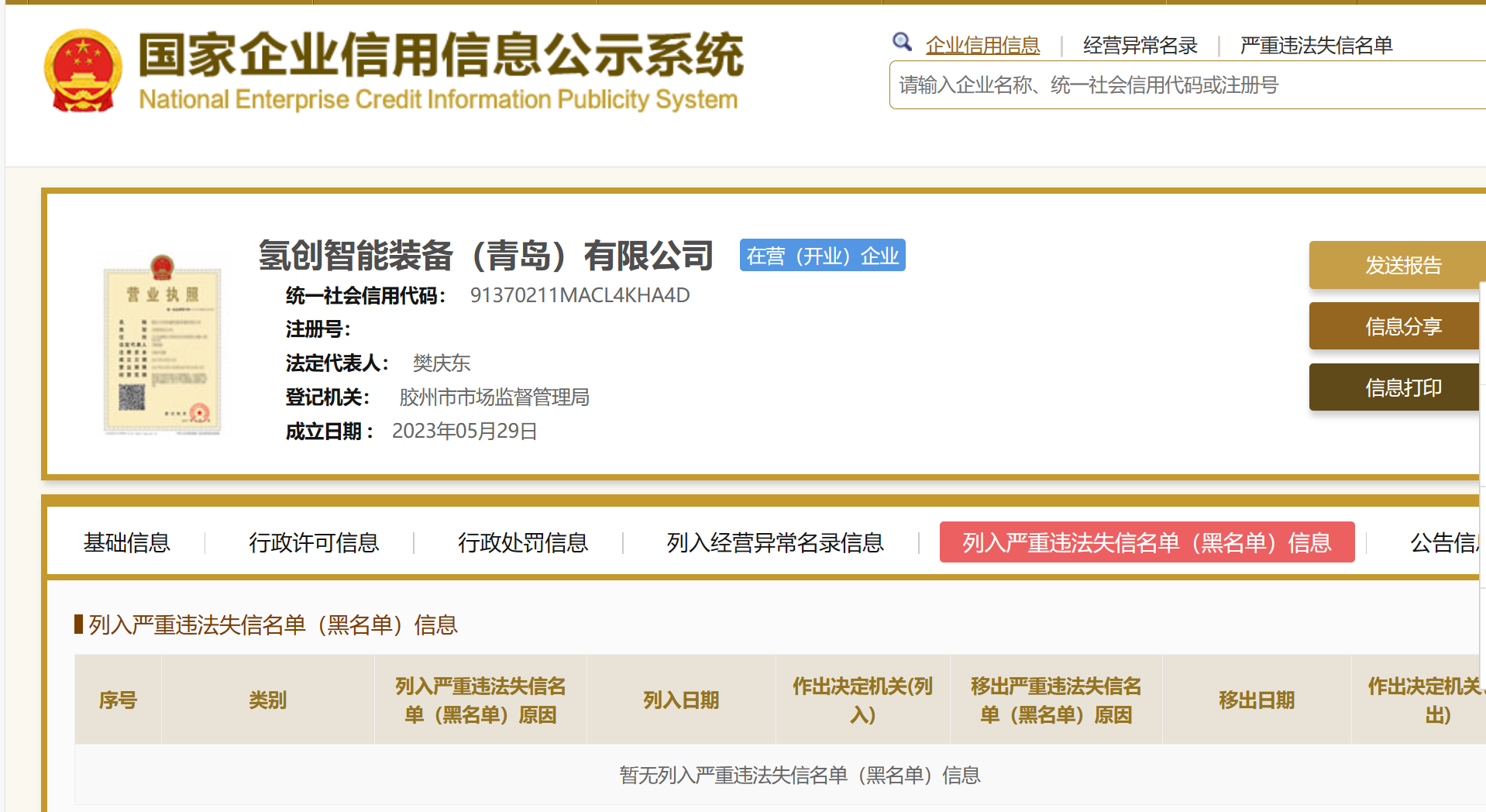The width and height of the screenshot is (1486, 812).
Task: Click the 列入日期 column header
Action: point(681,700)
